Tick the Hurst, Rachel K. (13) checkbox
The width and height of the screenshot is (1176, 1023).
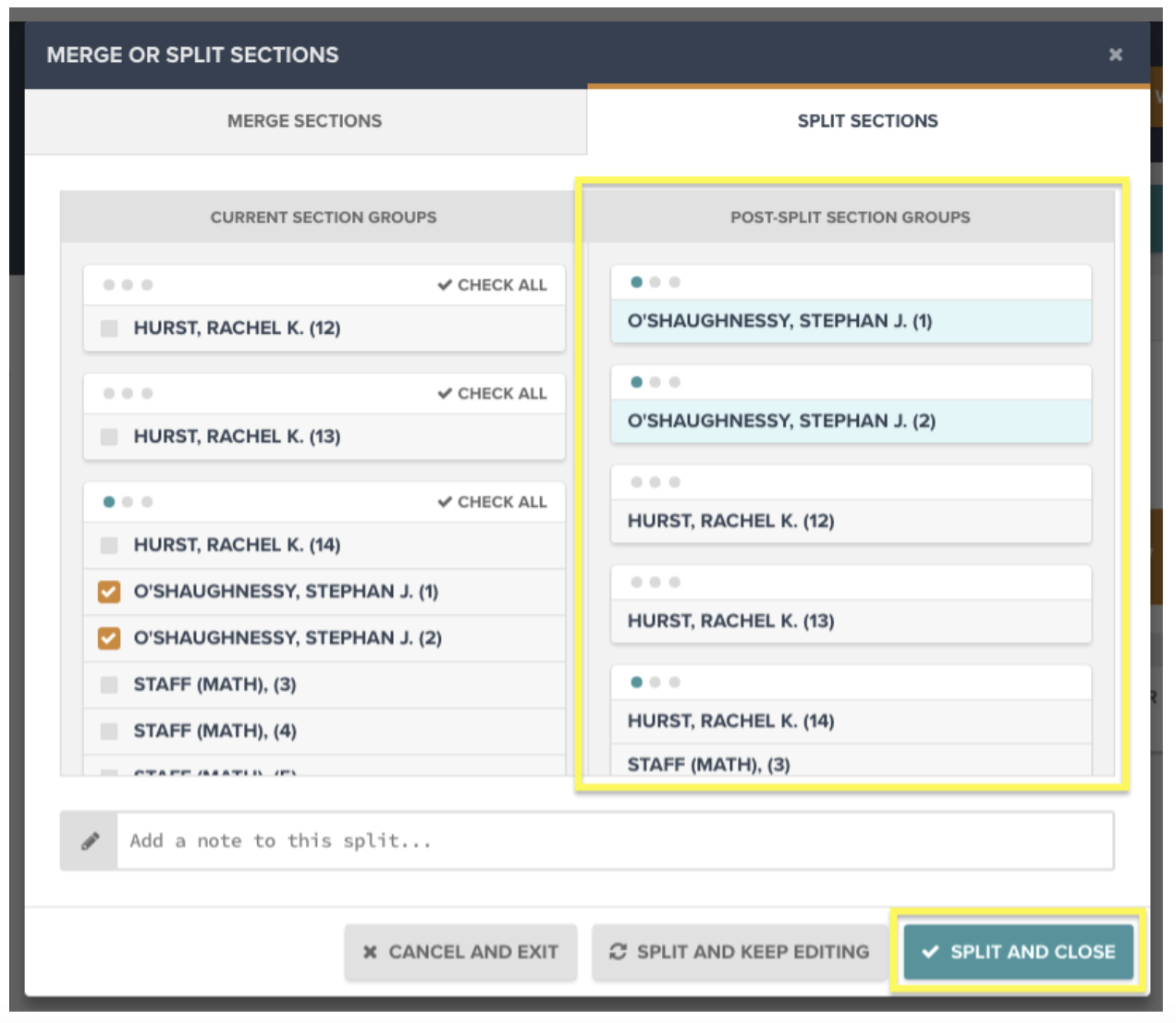coord(109,437)
